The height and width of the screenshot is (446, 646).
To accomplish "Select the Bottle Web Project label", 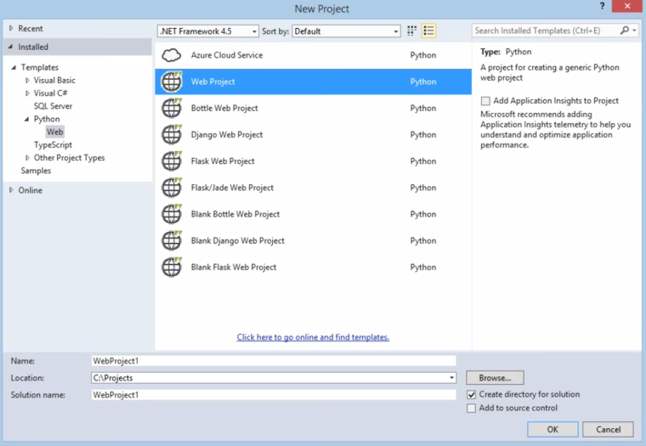I will 224,108.
